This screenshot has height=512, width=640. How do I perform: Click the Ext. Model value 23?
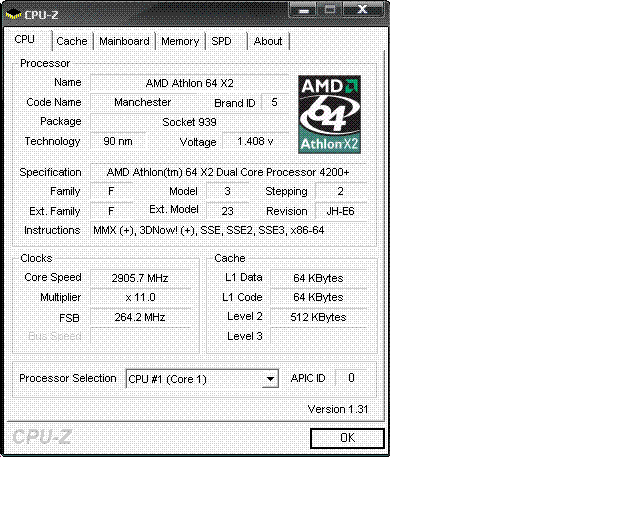pyautogui.click(x=227, y=211)
